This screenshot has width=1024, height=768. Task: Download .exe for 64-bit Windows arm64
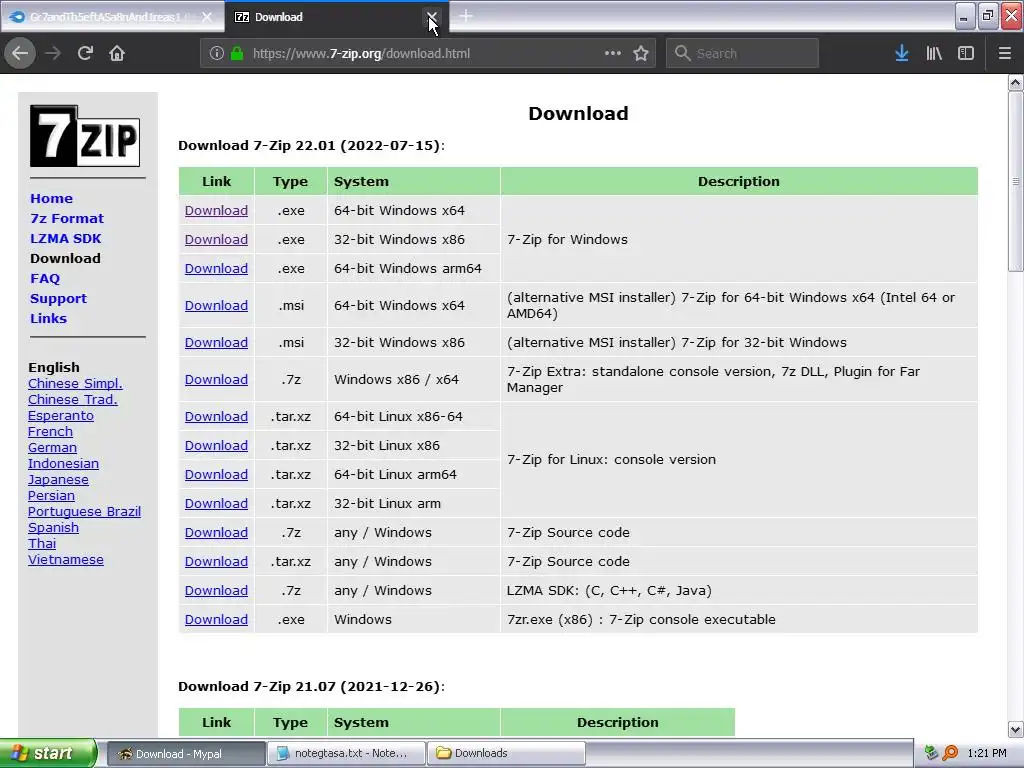[216, 268]
